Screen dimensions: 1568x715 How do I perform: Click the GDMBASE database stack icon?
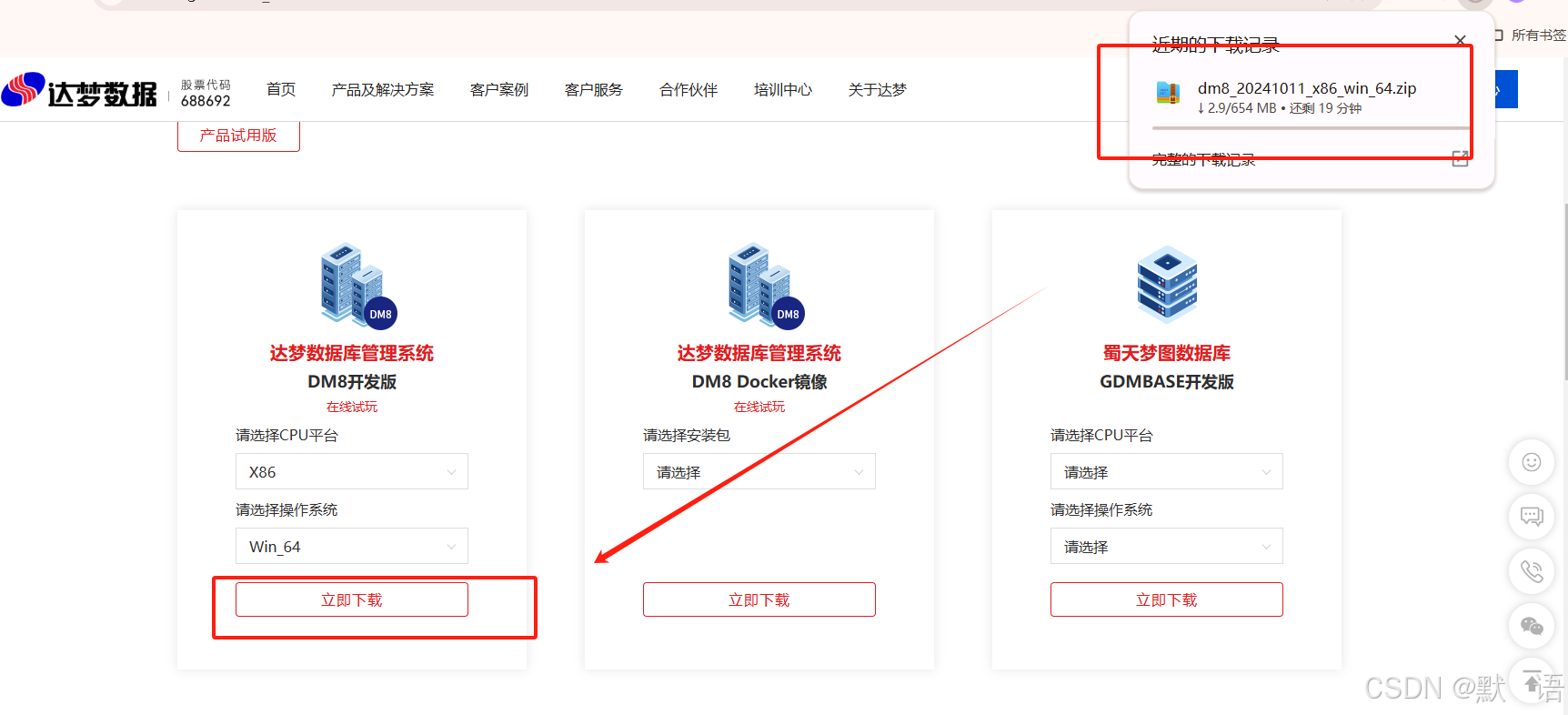click(x=1167, y=284)
